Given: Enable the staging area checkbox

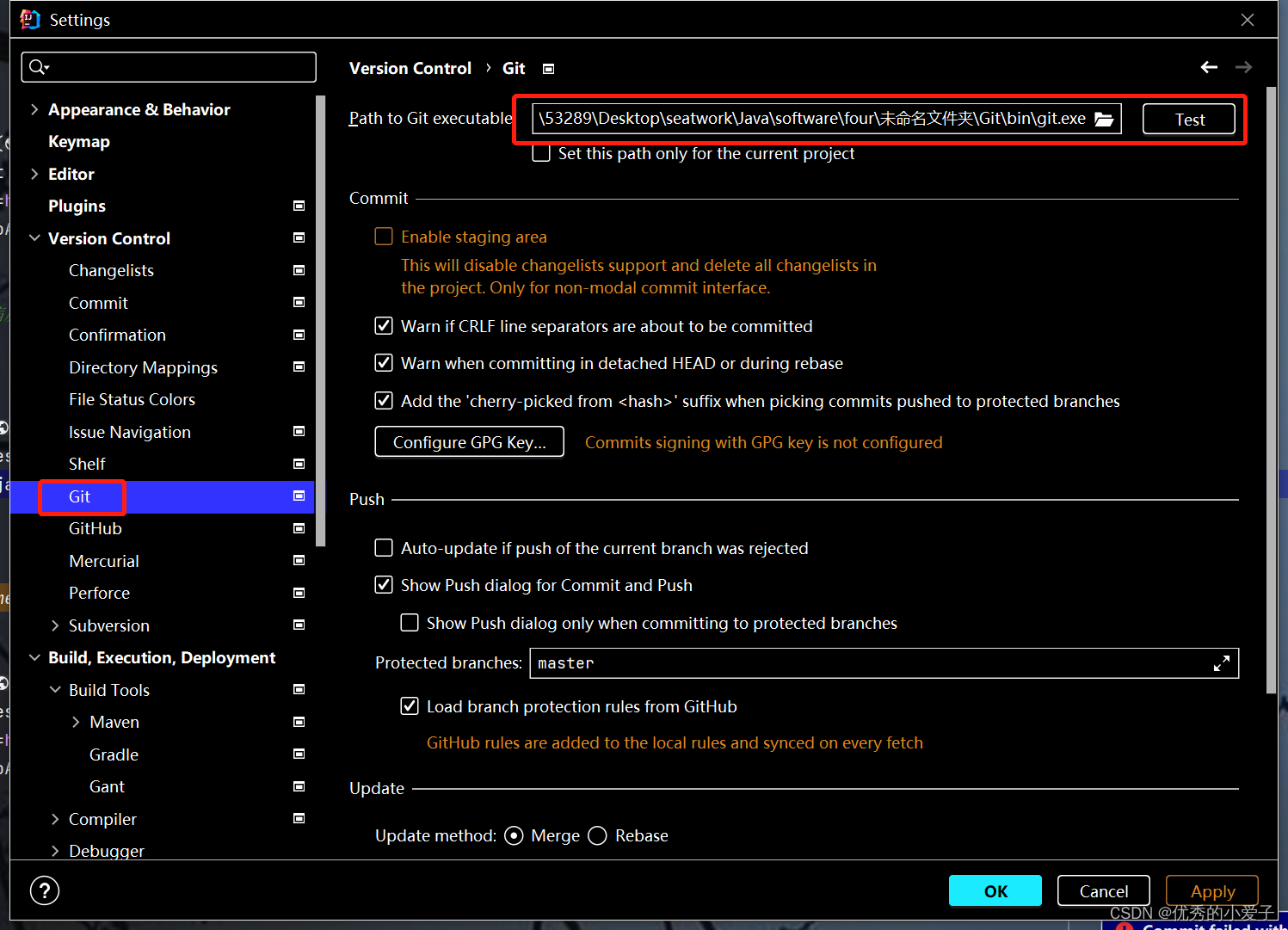Looking at the screenshot, I should coord(384,237).
